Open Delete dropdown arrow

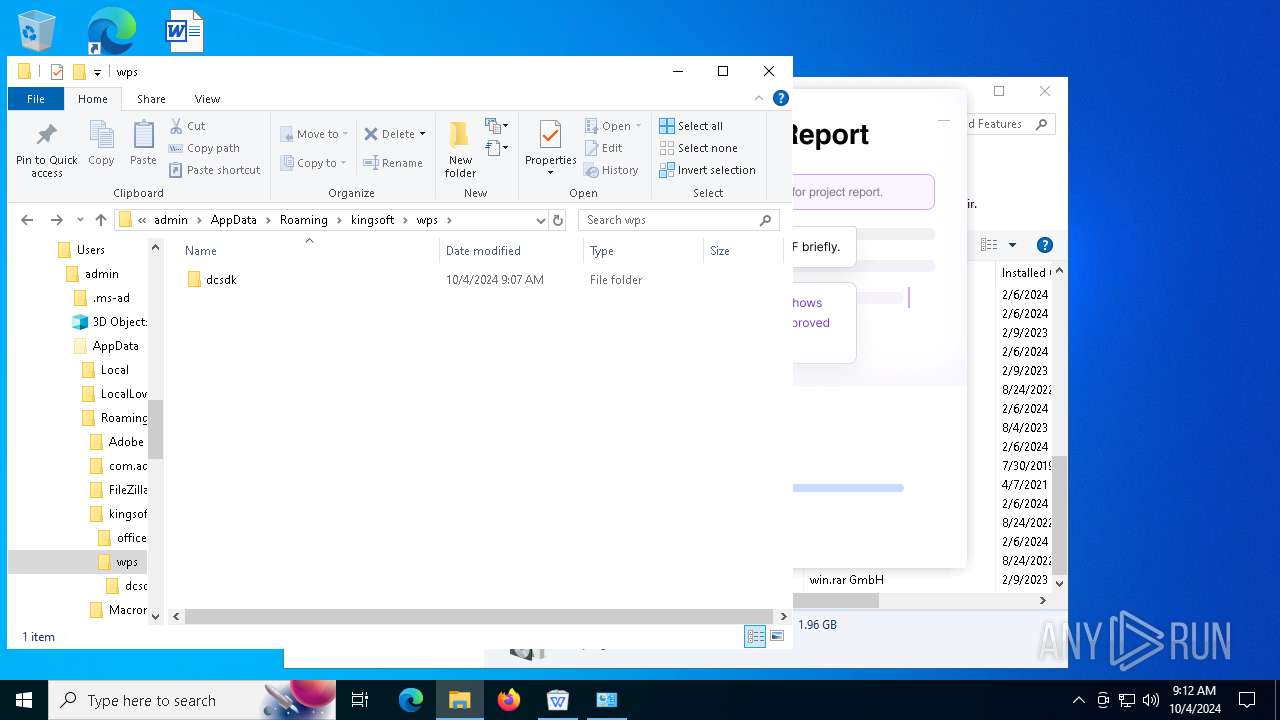[x=422, y=134]
